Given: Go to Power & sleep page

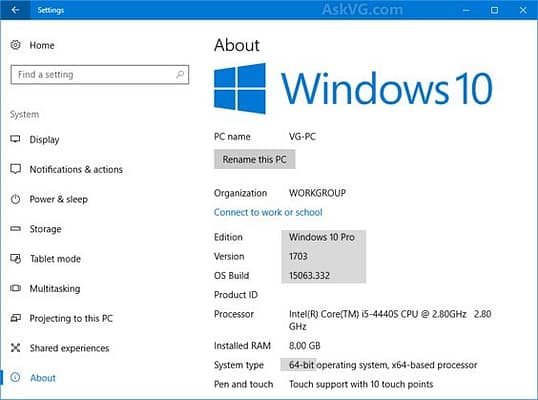Looking at the screenshot, I should point(59,199).
